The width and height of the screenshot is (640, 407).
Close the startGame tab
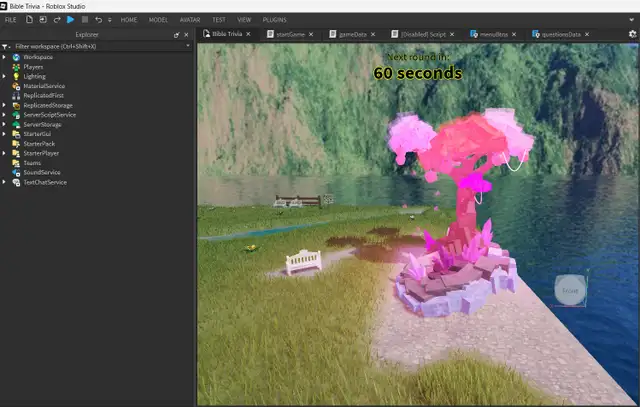click(311, 34)
